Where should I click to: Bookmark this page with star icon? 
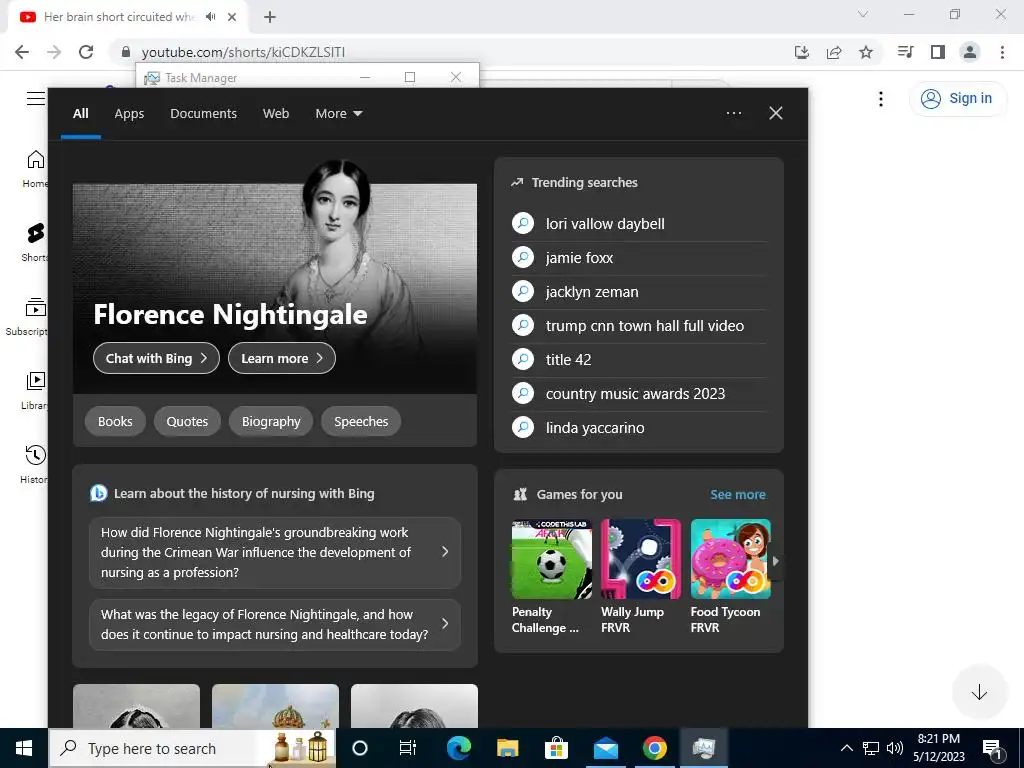(x=866, y=52)
